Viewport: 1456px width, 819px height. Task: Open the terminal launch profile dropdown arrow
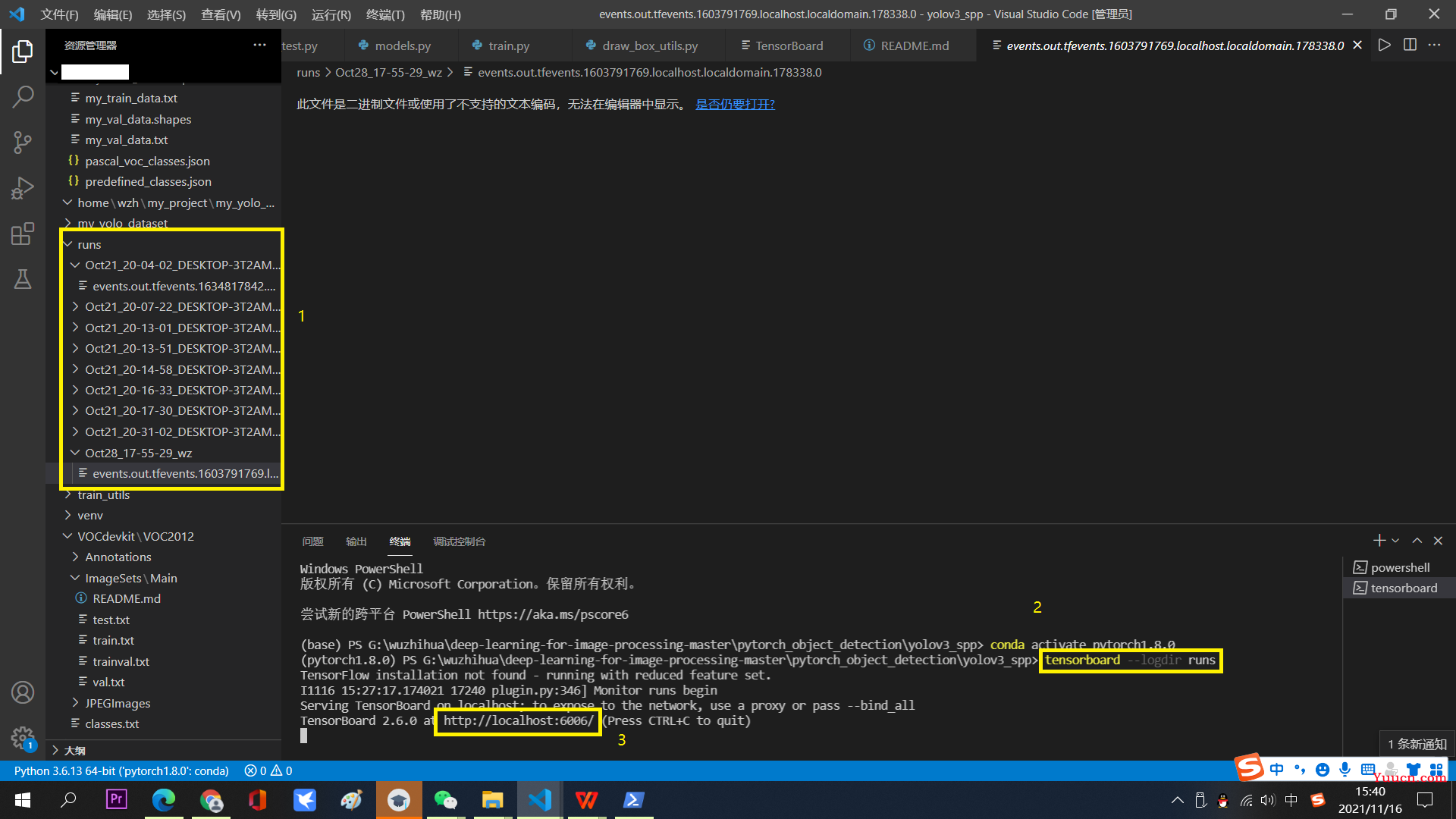click(1395, 541)
